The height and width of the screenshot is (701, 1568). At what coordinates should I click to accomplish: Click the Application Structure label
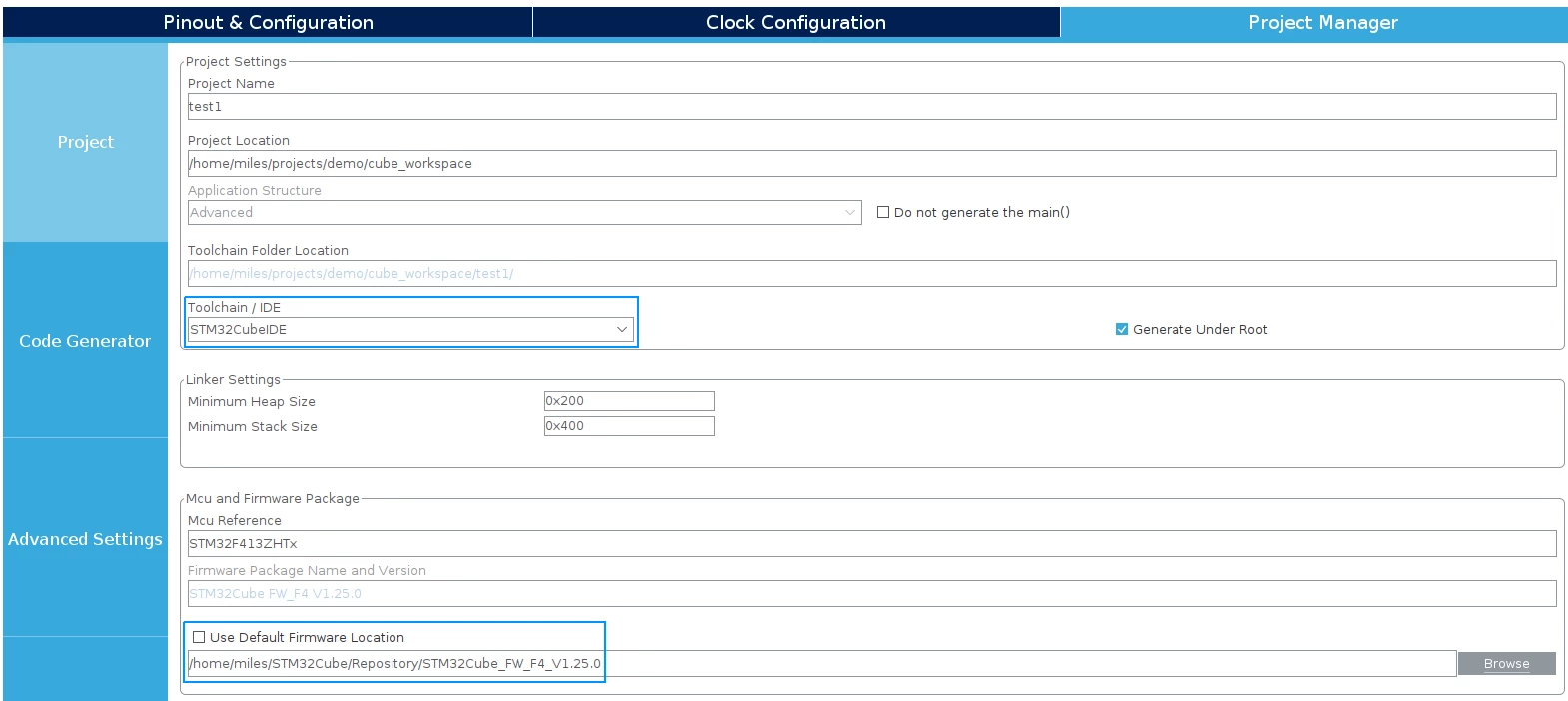point(255,190)
